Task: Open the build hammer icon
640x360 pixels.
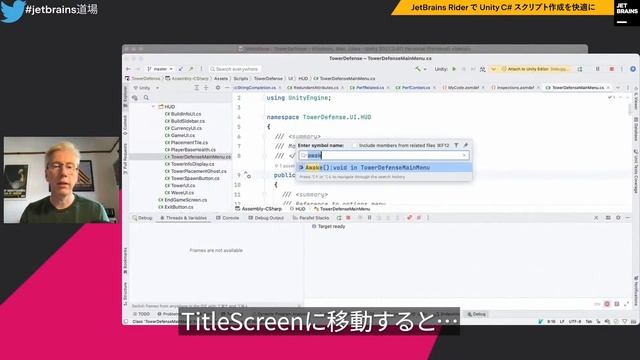Action: pos(418,69)
